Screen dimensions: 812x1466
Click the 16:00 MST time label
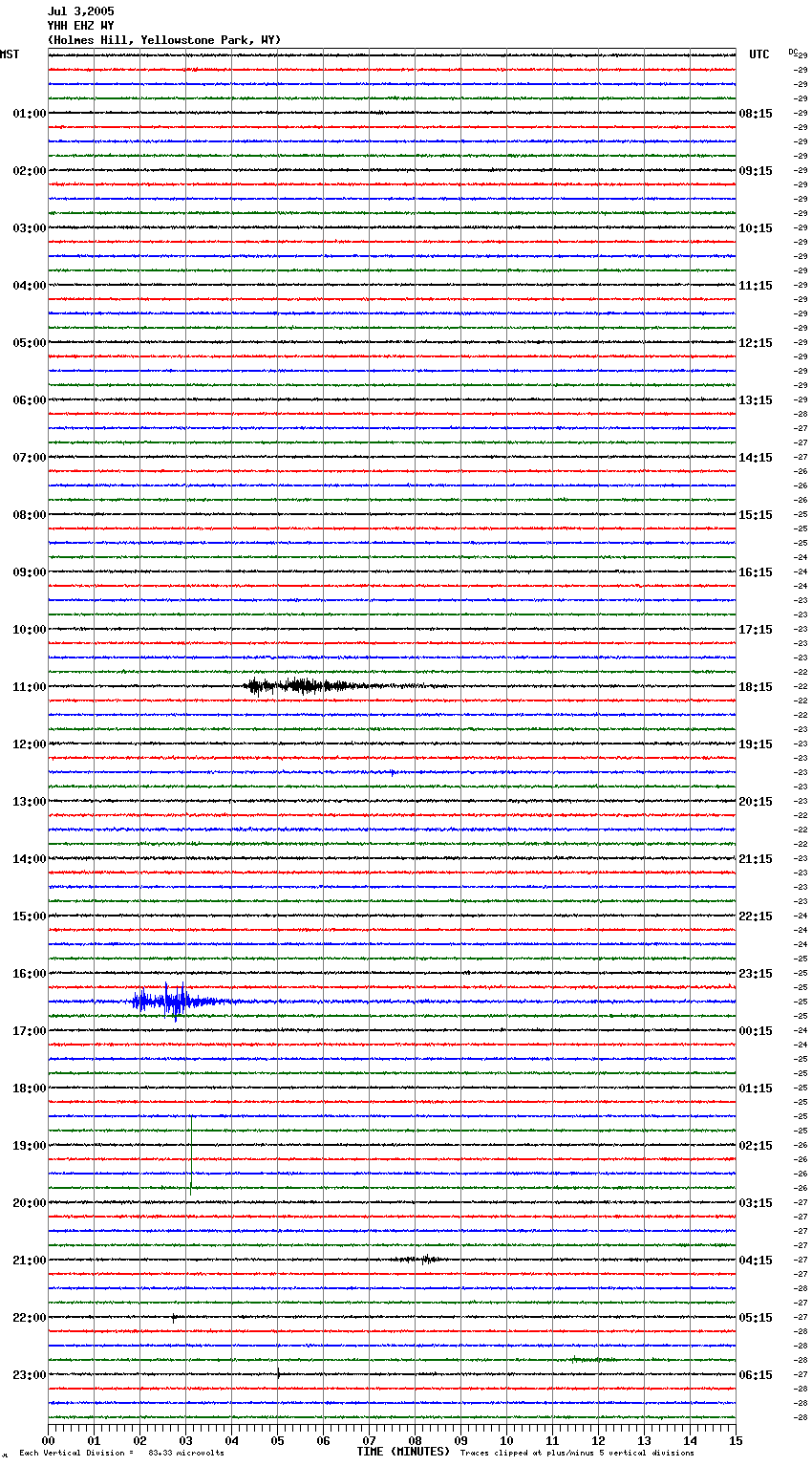[30, 974]
